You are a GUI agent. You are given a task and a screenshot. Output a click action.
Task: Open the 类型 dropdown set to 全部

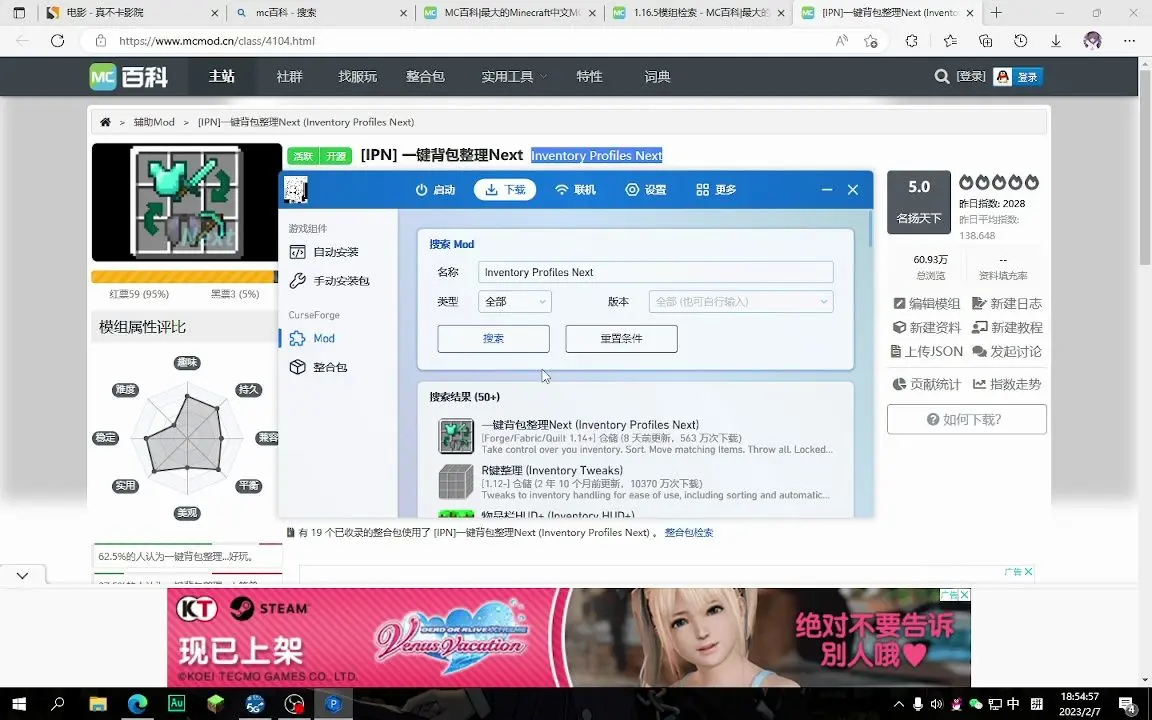pos(514,302)
